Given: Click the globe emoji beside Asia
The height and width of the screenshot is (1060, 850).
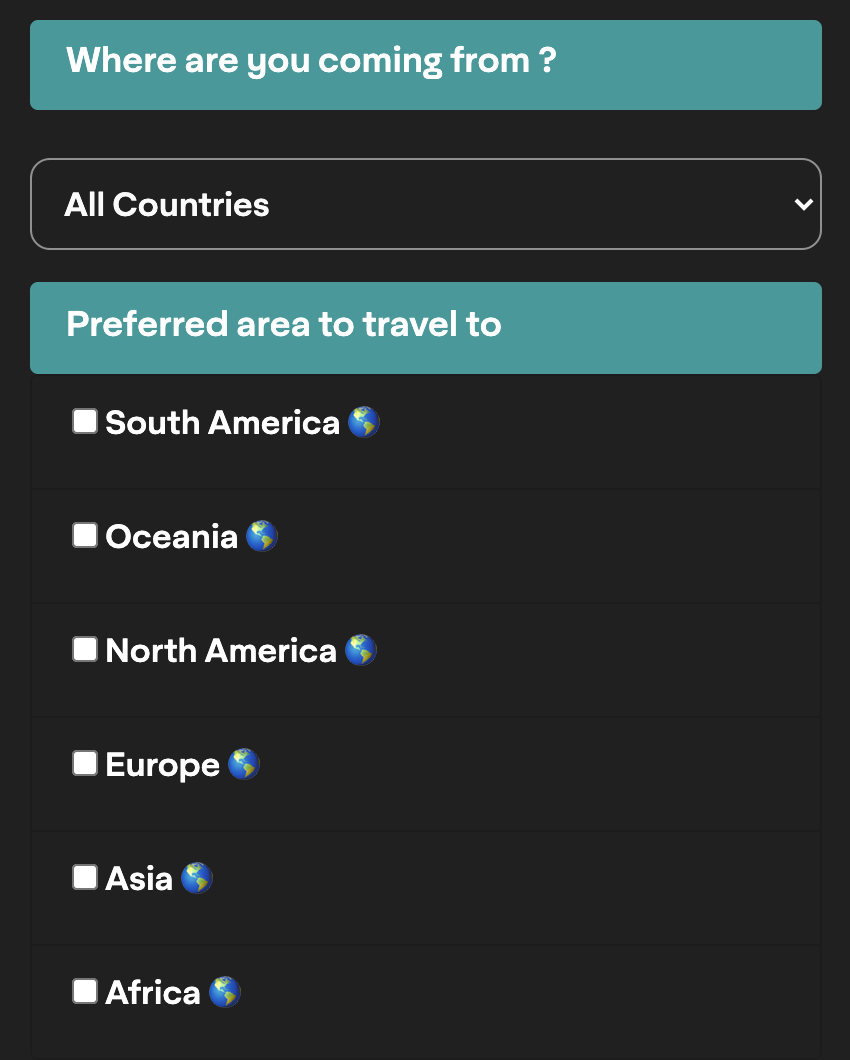Looking at the screenshot, I should pos(197,878).
